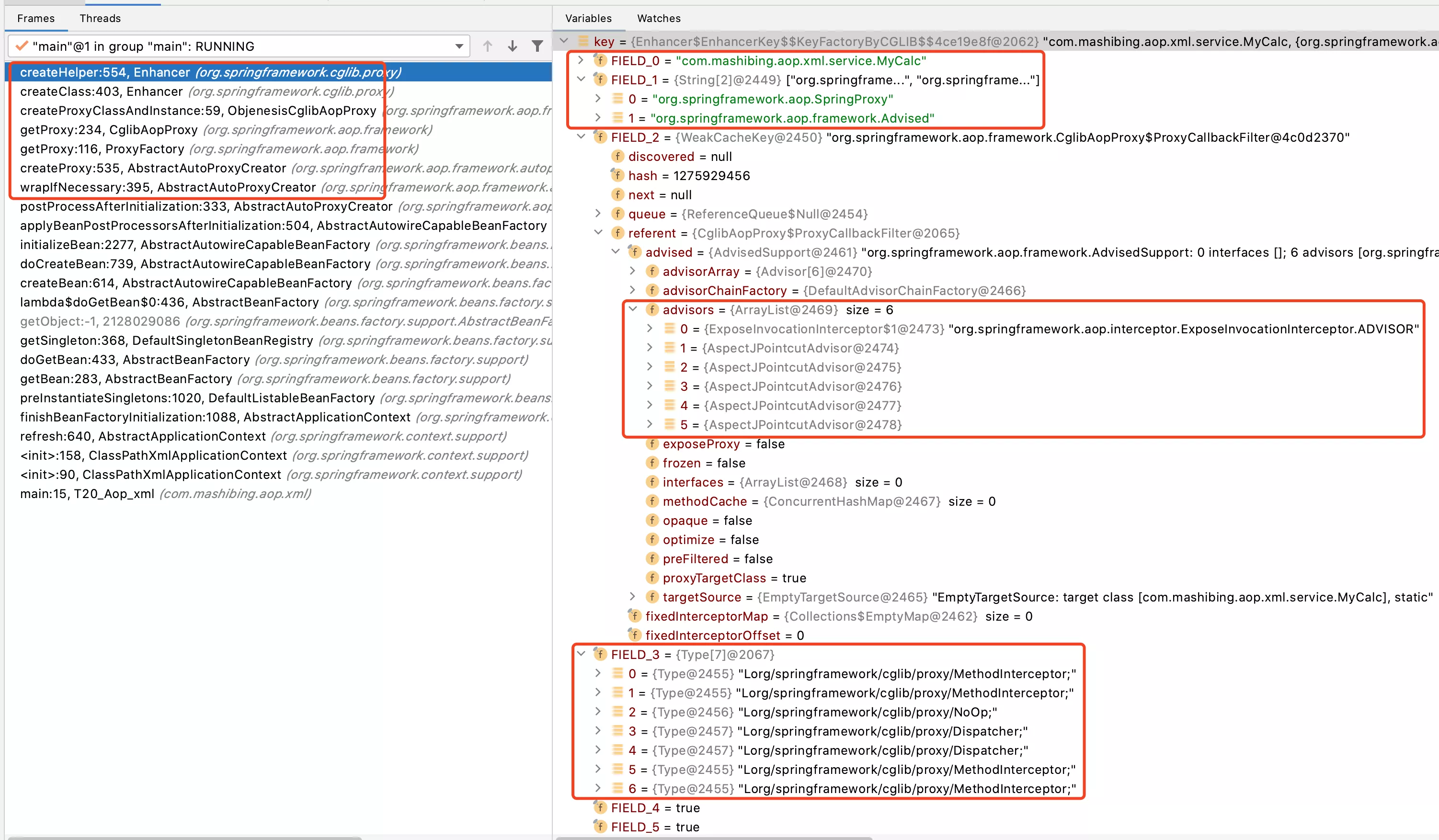Screen dimensions: 1439x840
Task: Click array element icon for ExposeInvocationInterceptor entry
Action: [x=669, y=329]
